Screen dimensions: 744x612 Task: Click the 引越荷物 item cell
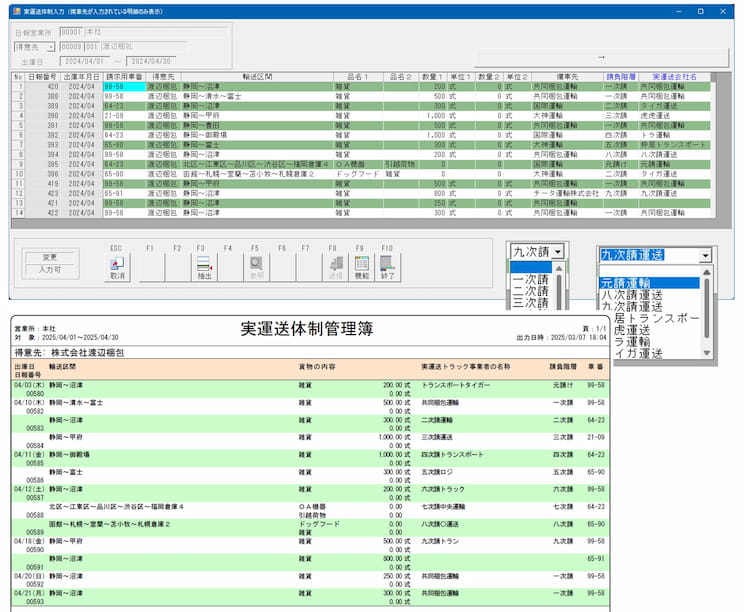coord(400,164)
